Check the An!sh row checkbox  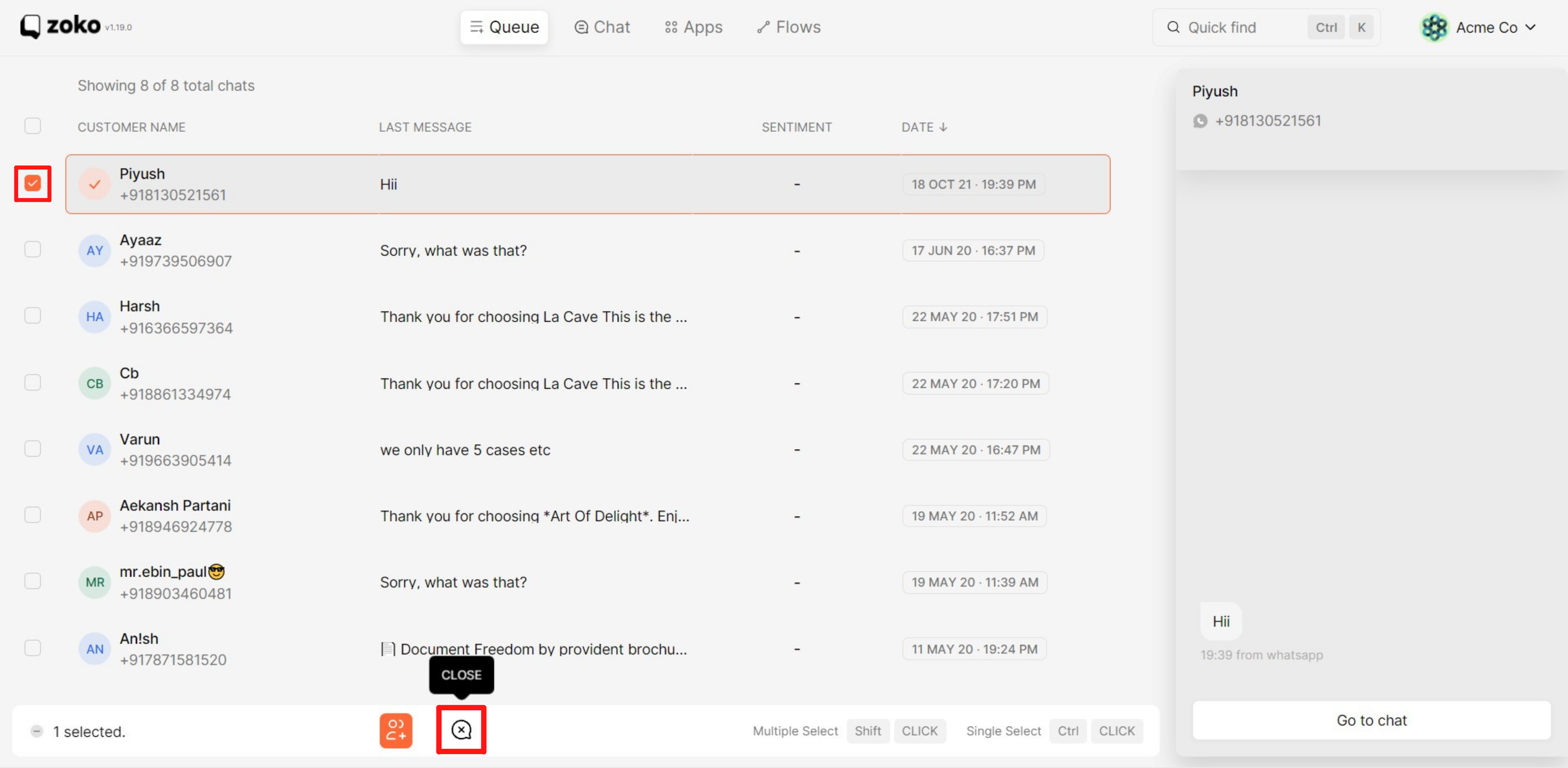[33, 648]
